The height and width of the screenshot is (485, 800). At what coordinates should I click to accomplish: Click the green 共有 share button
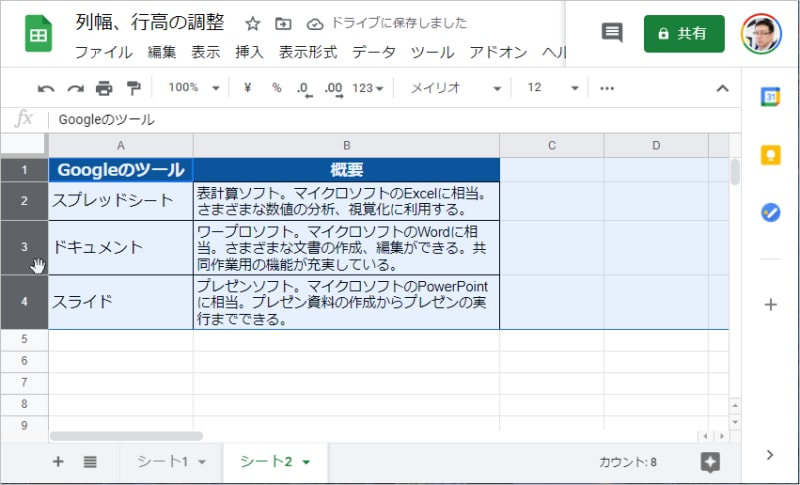(684, 34)
